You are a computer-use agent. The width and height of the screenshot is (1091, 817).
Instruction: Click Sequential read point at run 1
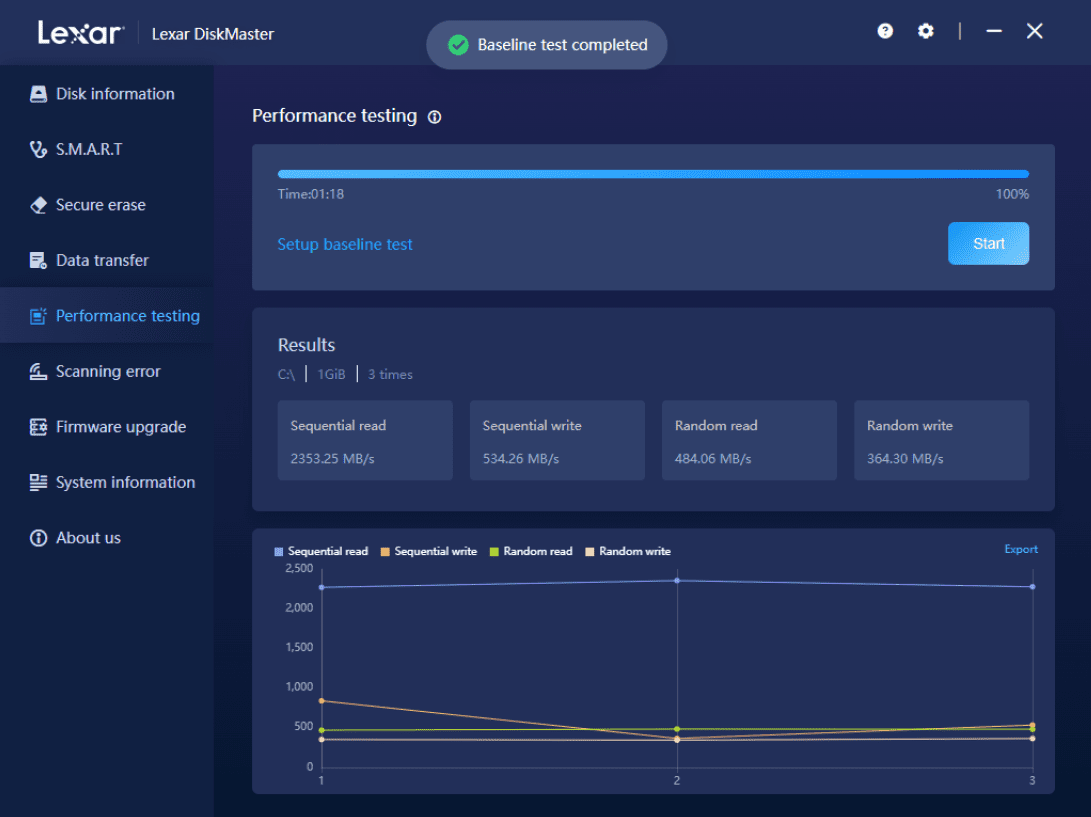click(321, 587)
